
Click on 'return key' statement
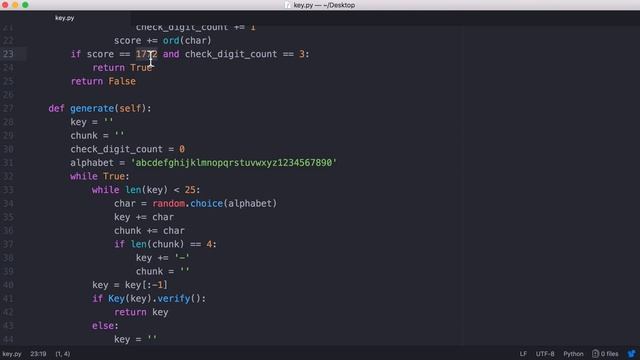tap(141, 312)
